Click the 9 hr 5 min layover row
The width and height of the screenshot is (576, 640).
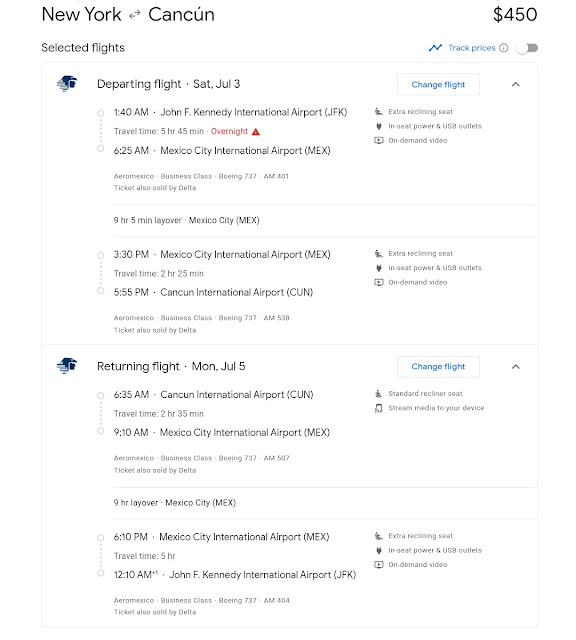pyautogui.click(x=325, y=220)
